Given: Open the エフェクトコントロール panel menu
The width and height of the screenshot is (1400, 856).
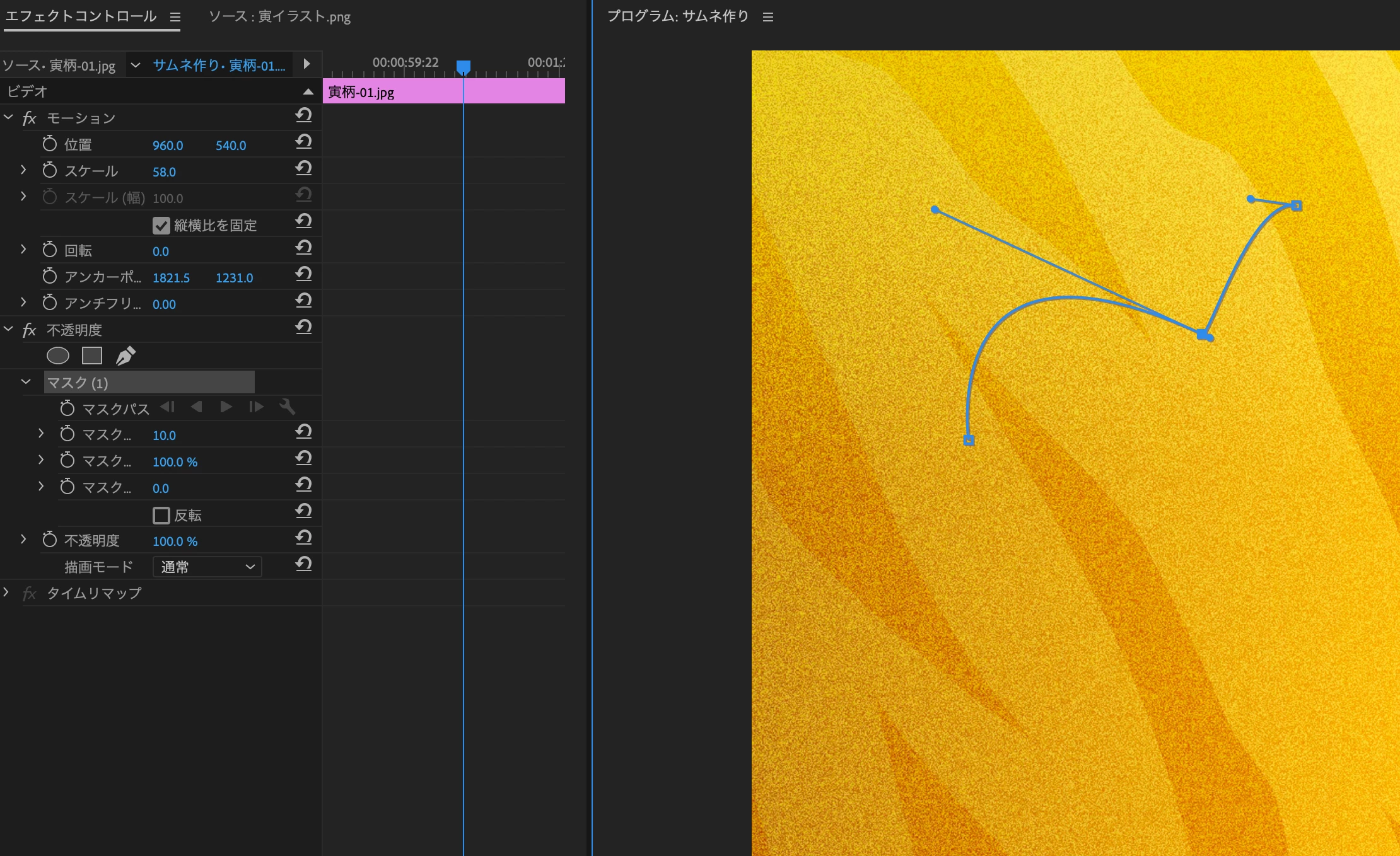Looking at the screenshot, I should click(175, 17).
